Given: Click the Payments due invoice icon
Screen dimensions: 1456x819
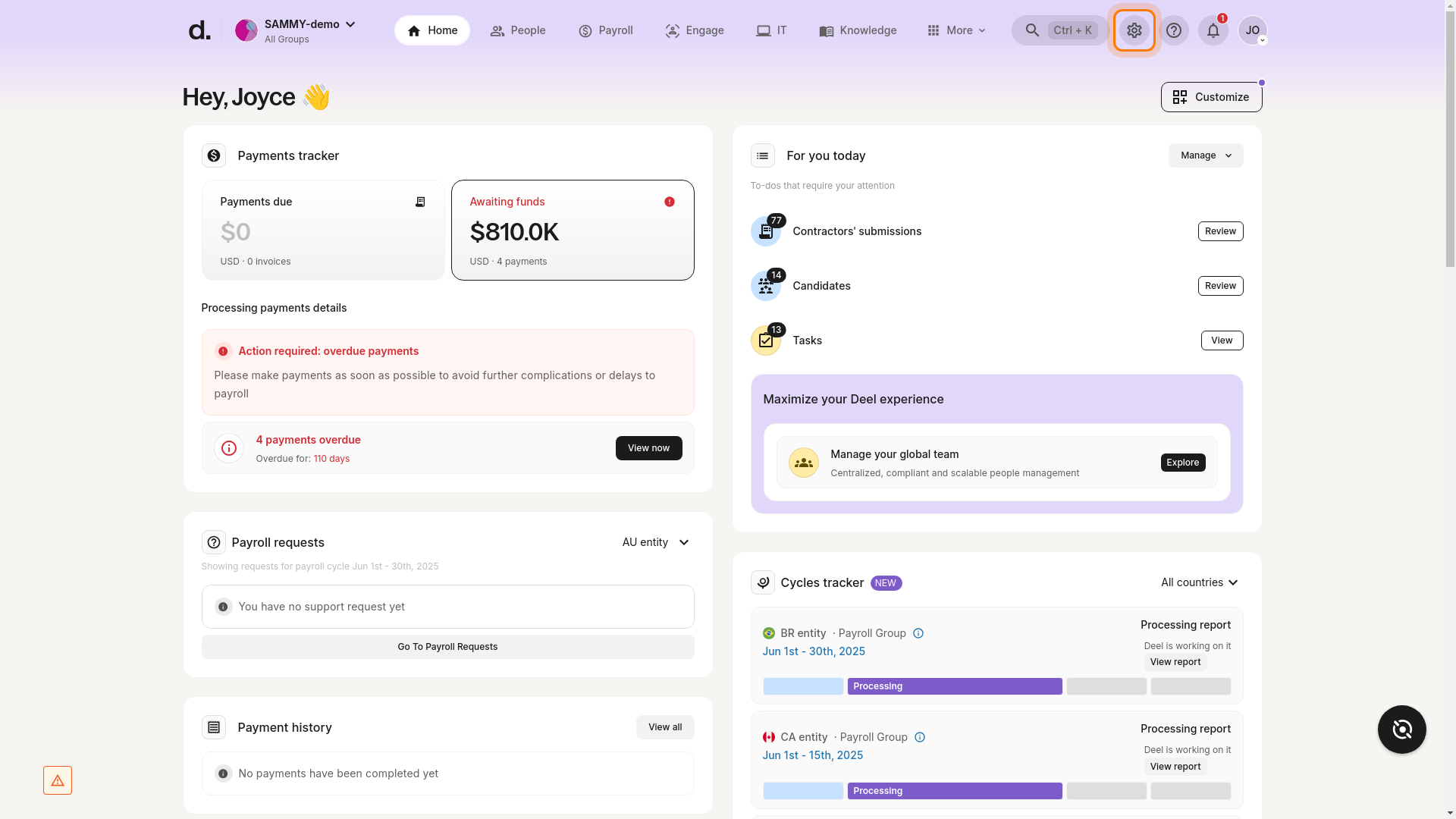Looking at the screenshot, I should (420, 202).
